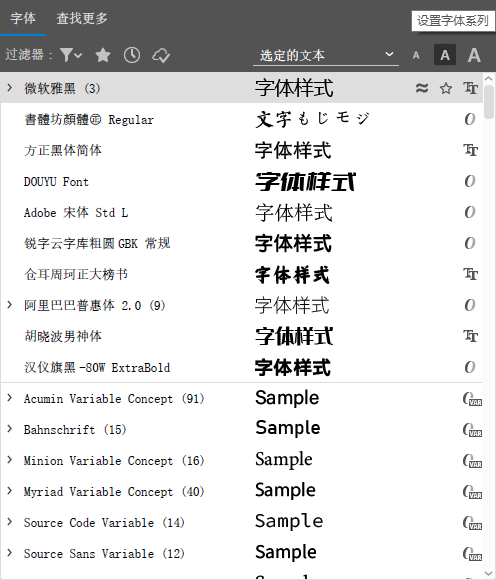Viewport: 496px width, 580px height.
Task: Switch to the 字体 tab
Action: point(23,18)
